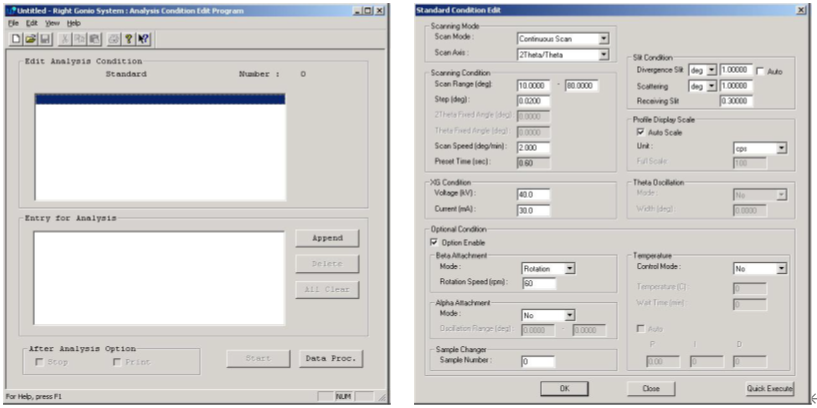Click the Scan Speed input field
Viewport: 817px width, 408px height.
(x=535, y=146)
